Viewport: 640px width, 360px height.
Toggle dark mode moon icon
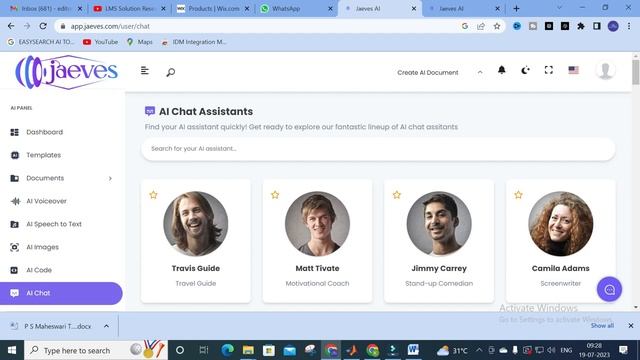525,70
